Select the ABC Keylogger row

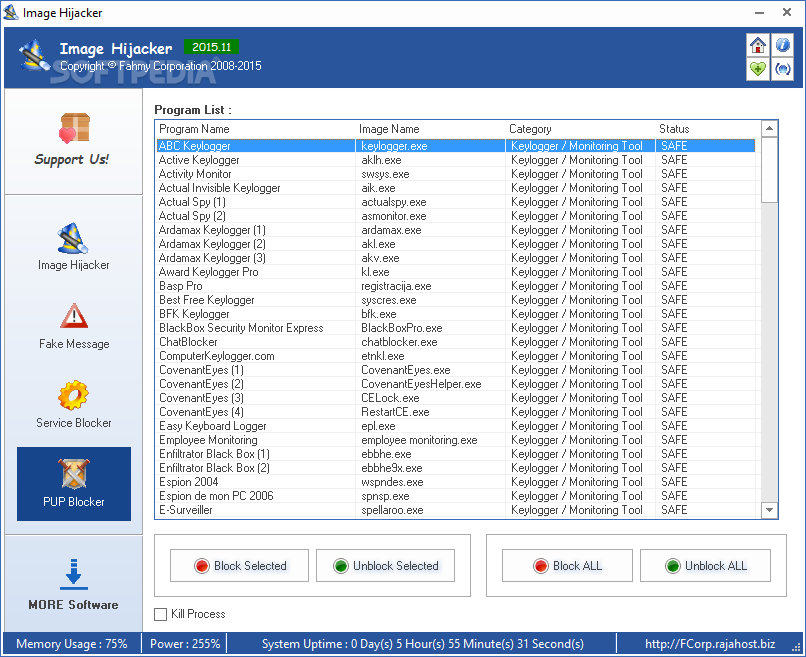tap(456, 146)
